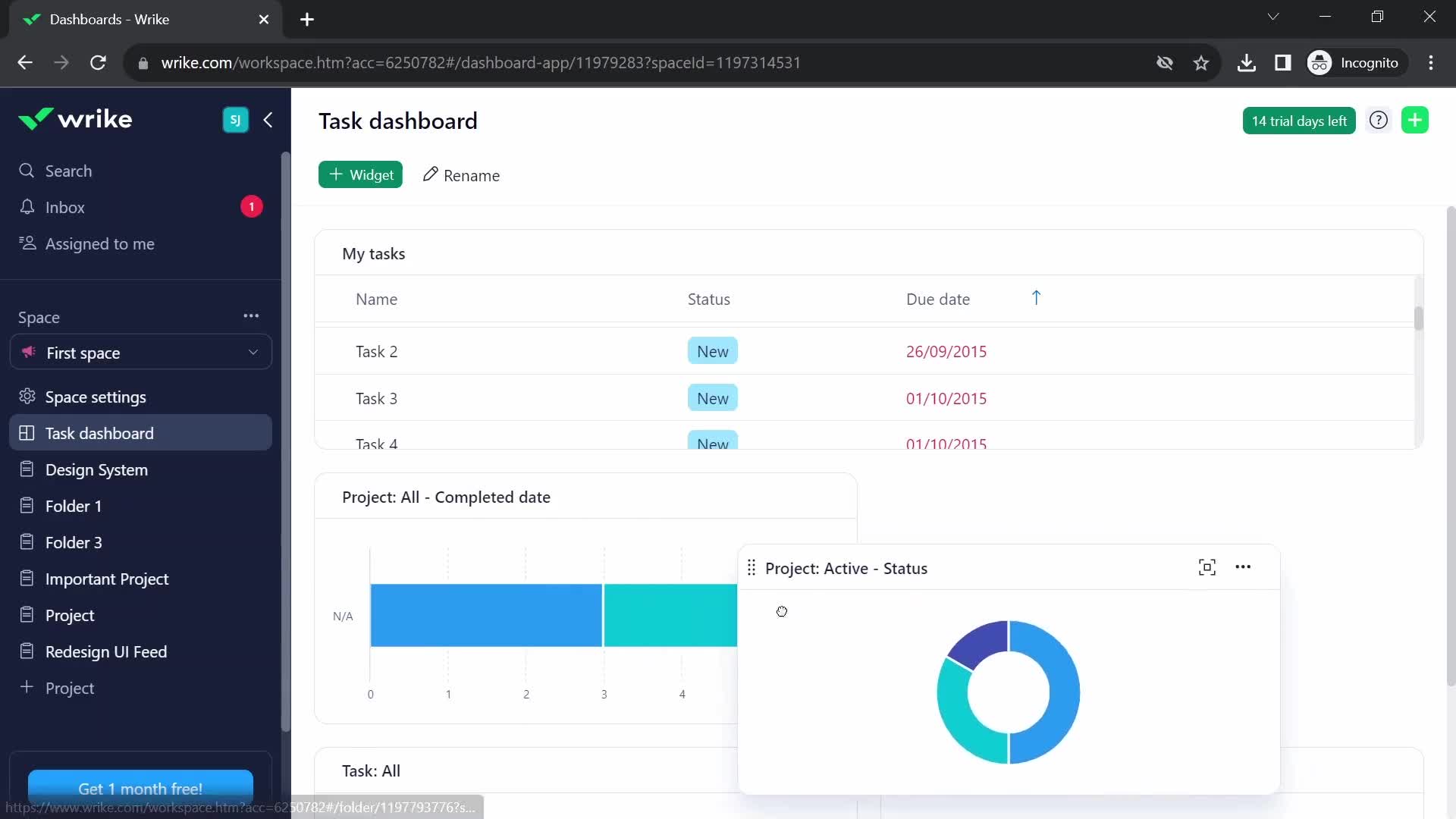Rename the dashboard
This screenshot has height=819, width=1456.
click(461, 175)
